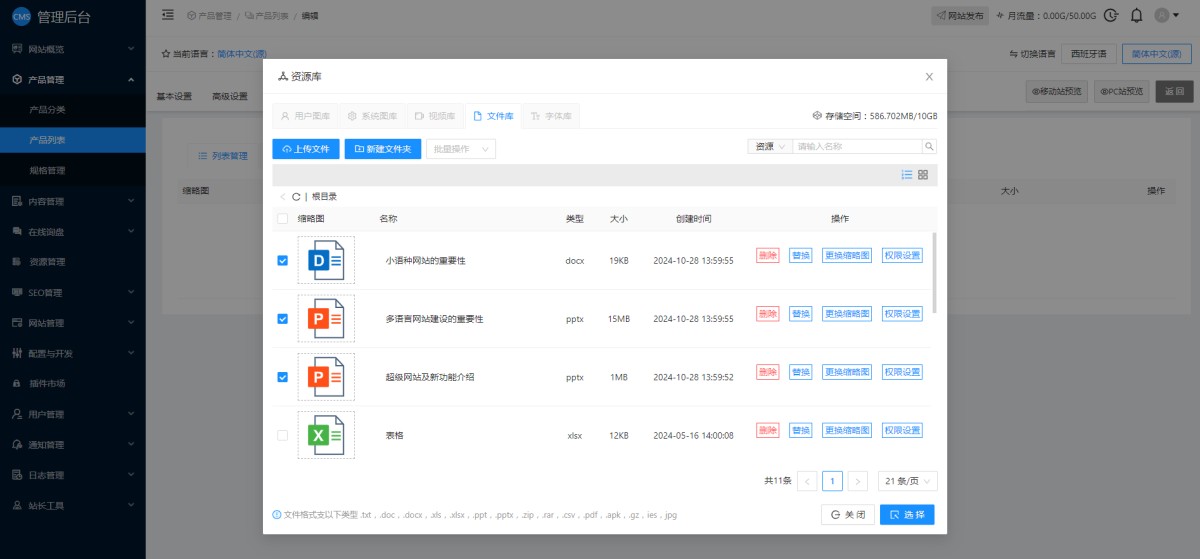This screenshot has height=559, width=1200.
Task: Open the 资源 search type dropdown
Action: (x=770, y=147)
